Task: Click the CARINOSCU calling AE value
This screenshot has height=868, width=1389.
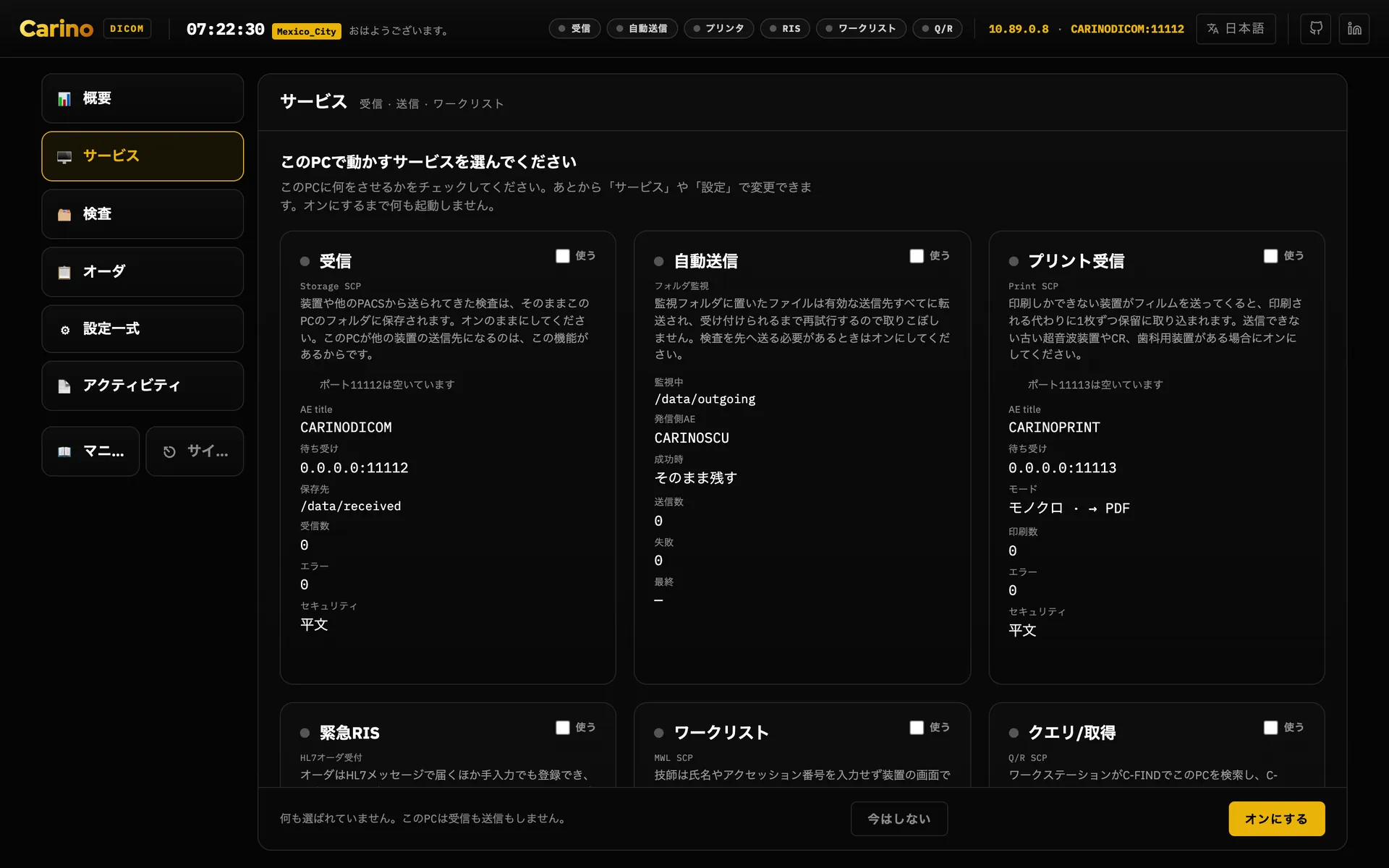Action: (692, 438)
